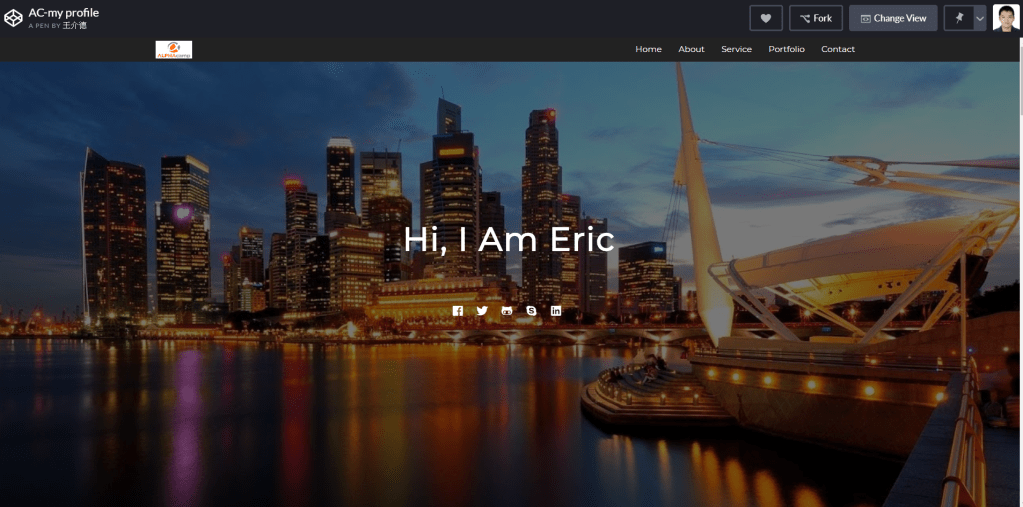Click the GitHub cat icon

(x=507, y=311)
